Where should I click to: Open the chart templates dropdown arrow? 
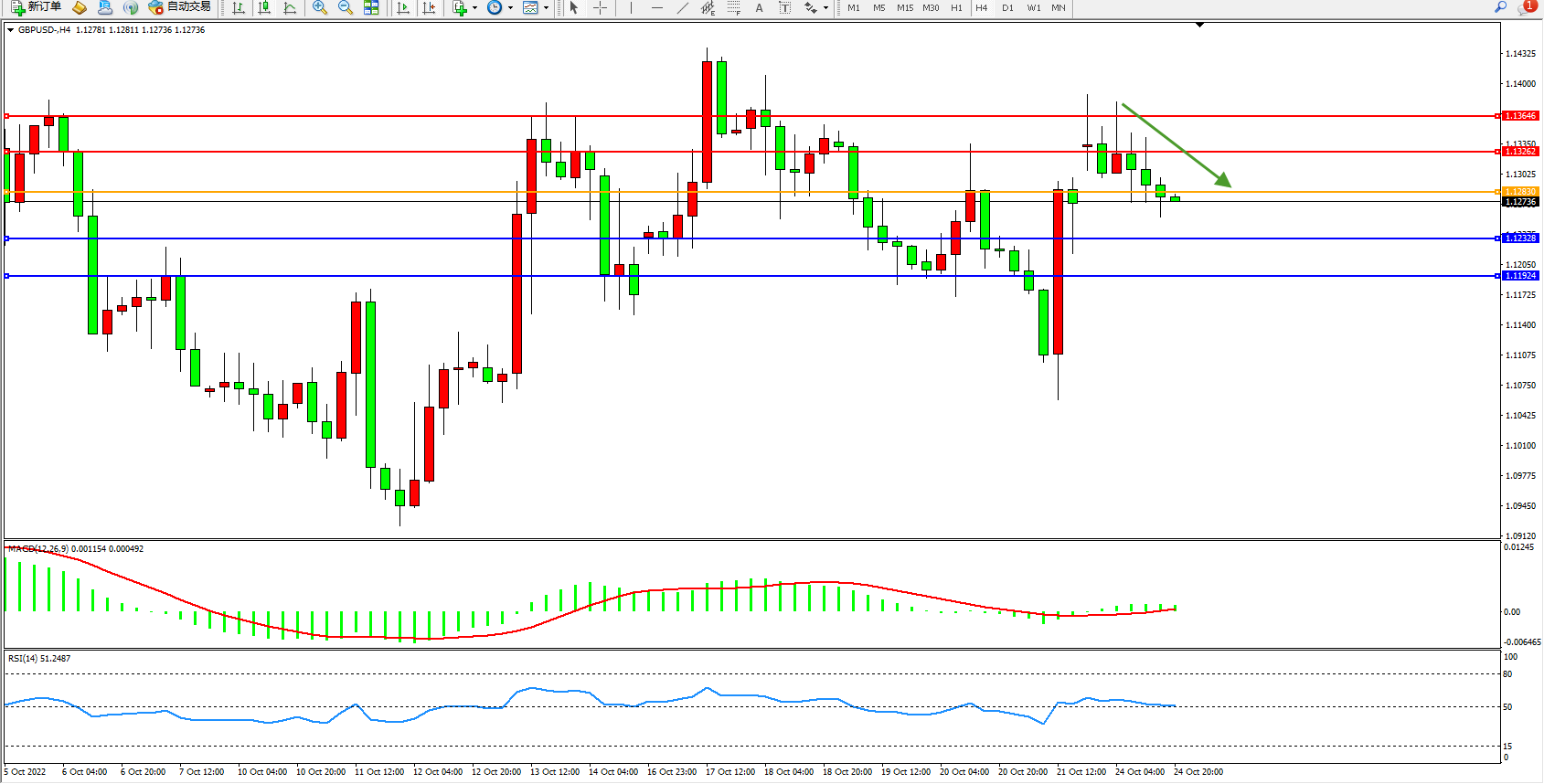click(546, 8)
